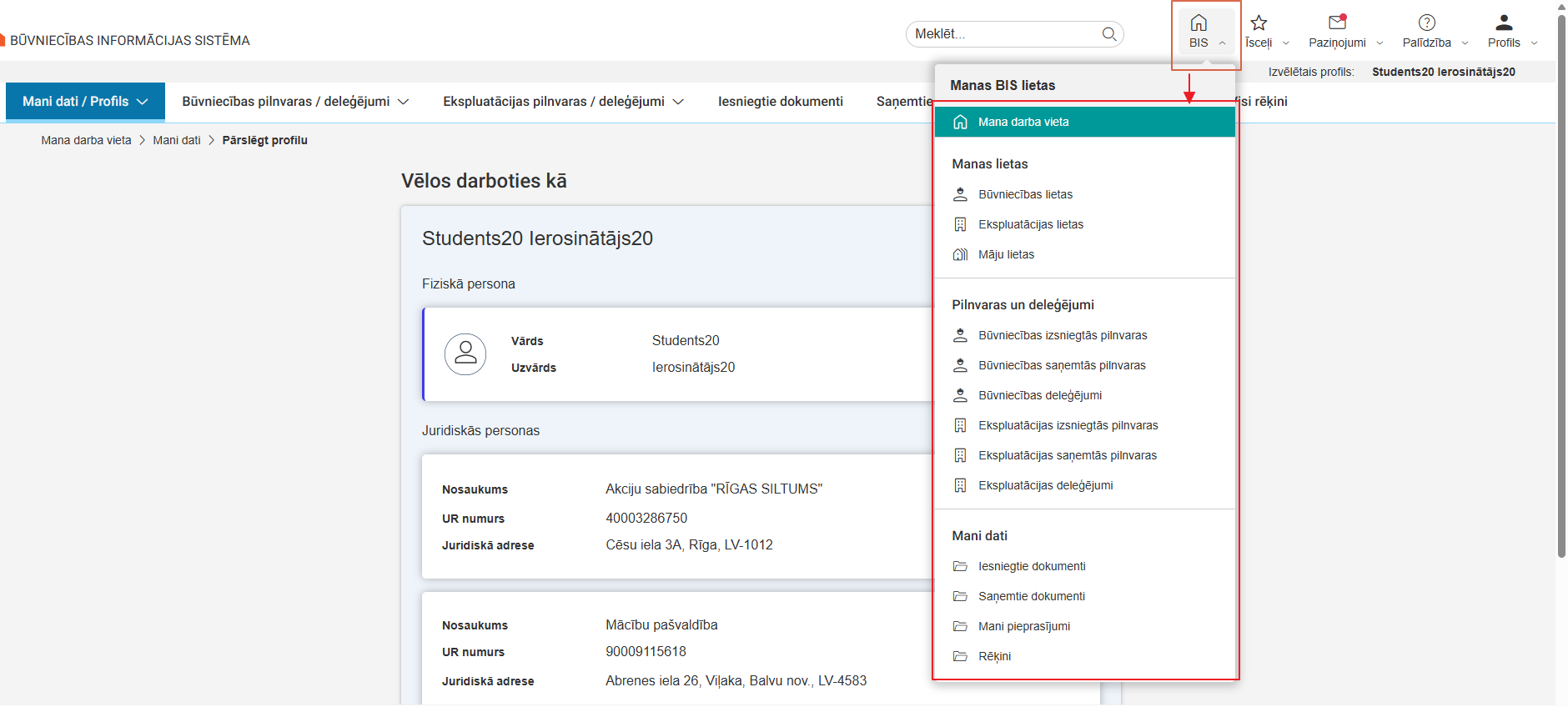
Task: Open Paziņojumi envelope icon
Action: point(1337,23)
